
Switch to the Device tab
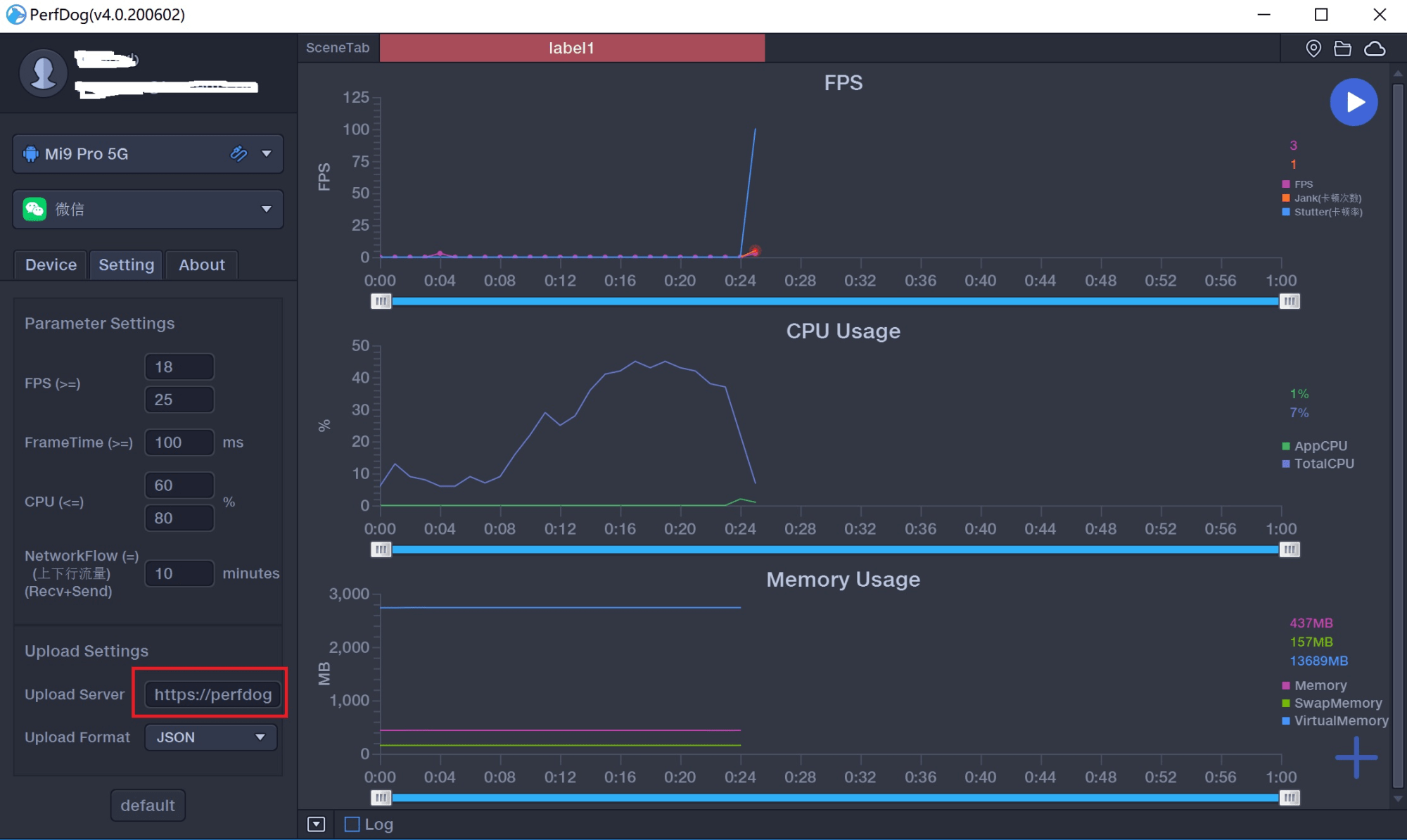(51, 265)
